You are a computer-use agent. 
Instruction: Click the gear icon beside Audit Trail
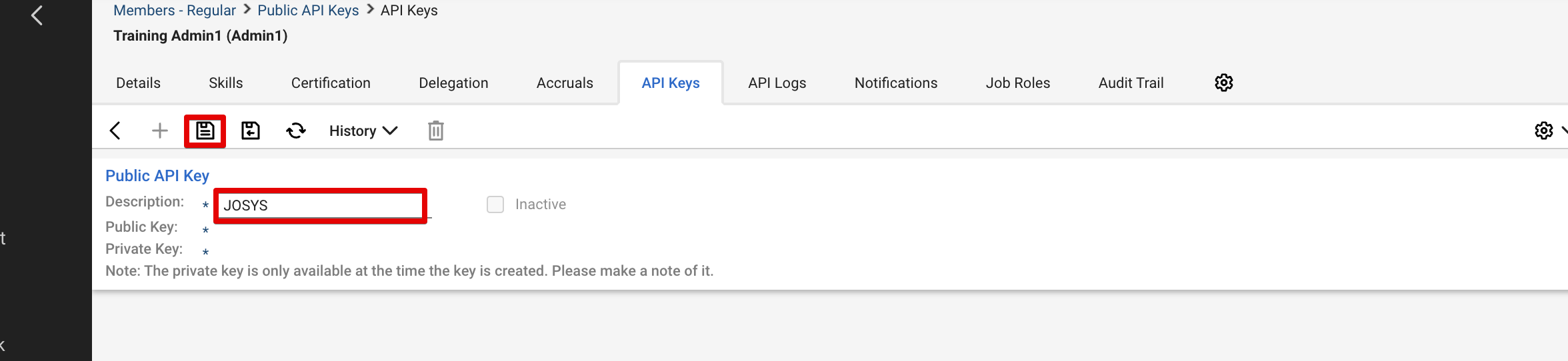(x=1223, y=83)
